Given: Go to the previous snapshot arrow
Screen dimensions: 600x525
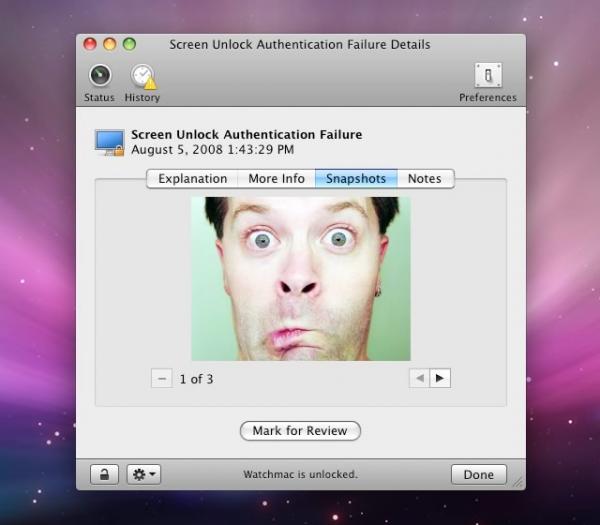Looking at the screenshot, I should [419, 378].
